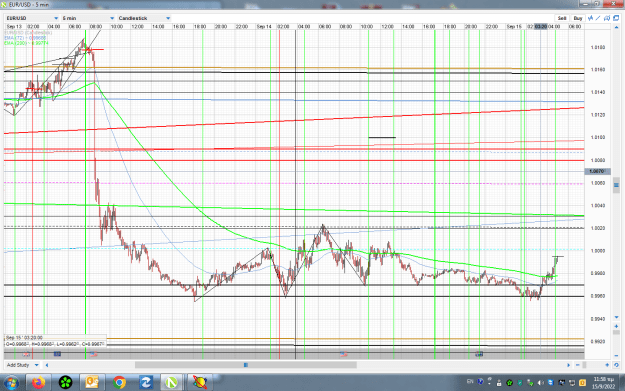Click the volume speaker tray icon
The width and height of the screenshot is (625, 391).
tap(540, 383)
